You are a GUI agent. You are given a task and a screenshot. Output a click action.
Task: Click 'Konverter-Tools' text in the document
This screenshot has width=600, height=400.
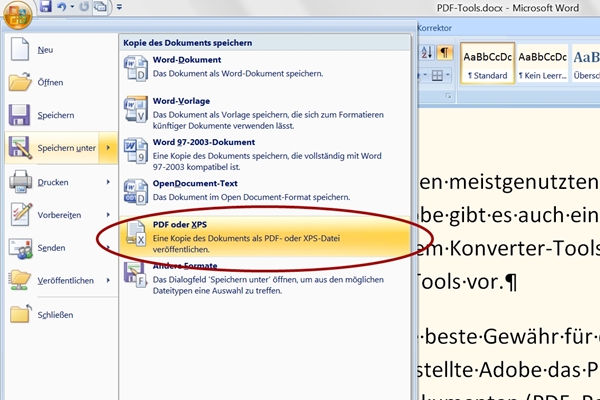[x=525, y=248]
